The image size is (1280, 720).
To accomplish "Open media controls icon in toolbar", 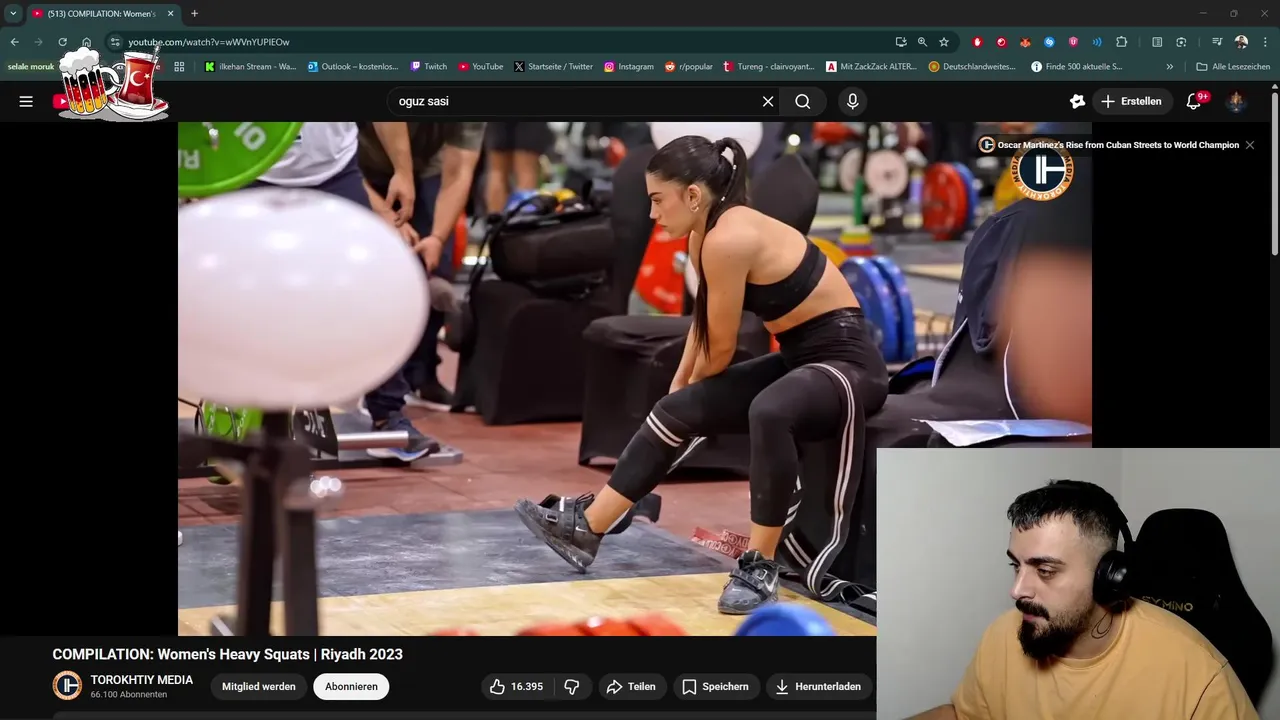I will click(x=1217, y=42).
